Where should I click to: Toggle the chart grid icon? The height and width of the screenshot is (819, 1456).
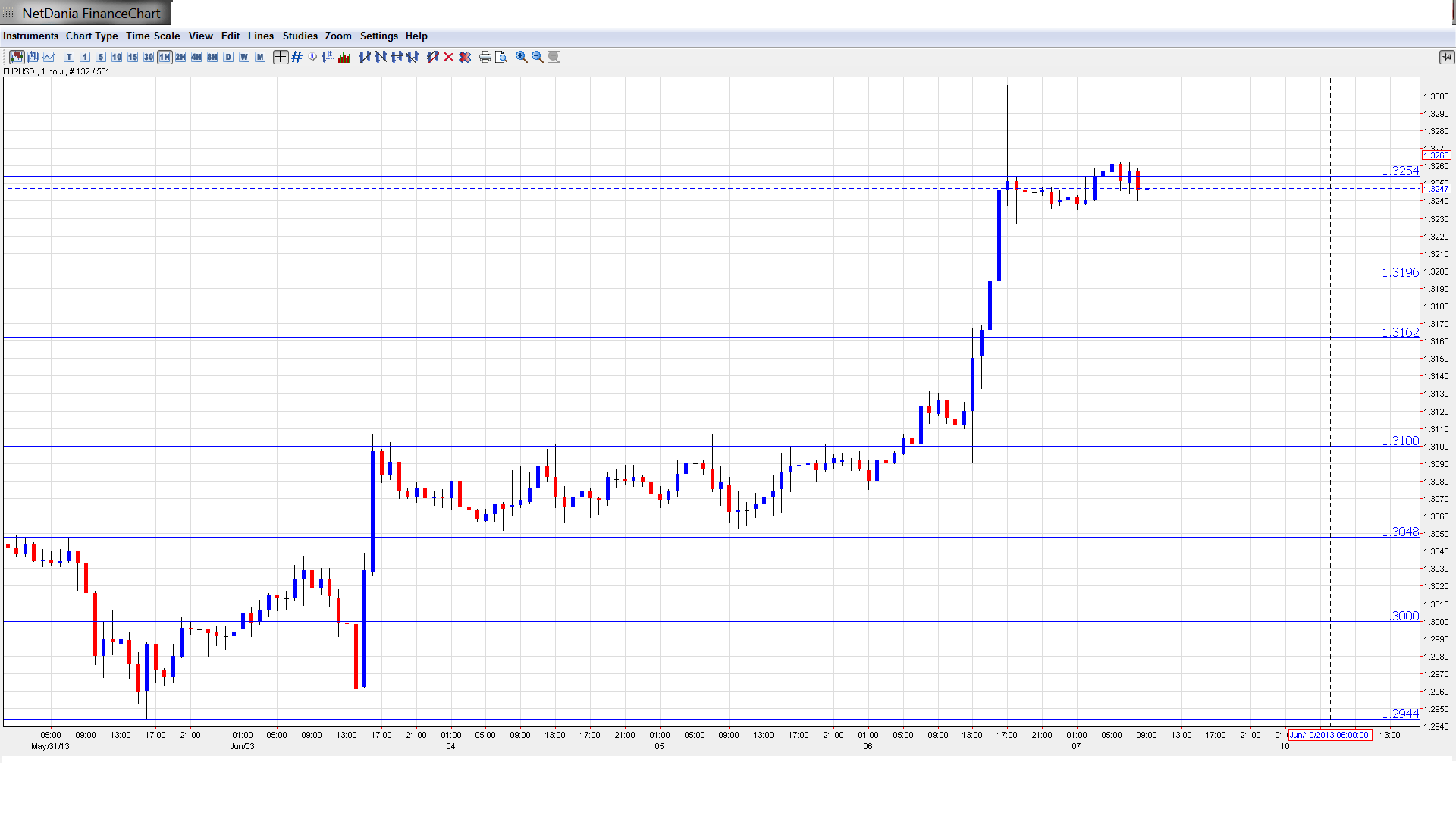[297, 57]
